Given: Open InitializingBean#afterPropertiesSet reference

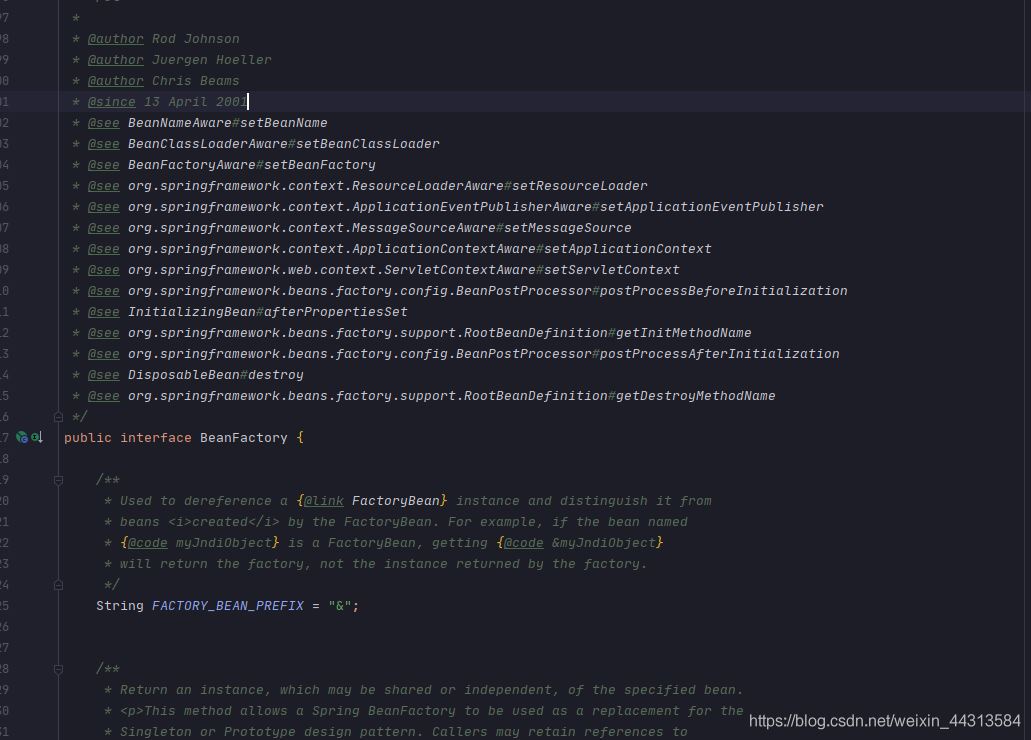Looking at the screenshot, I should click(x=268, y=312).
